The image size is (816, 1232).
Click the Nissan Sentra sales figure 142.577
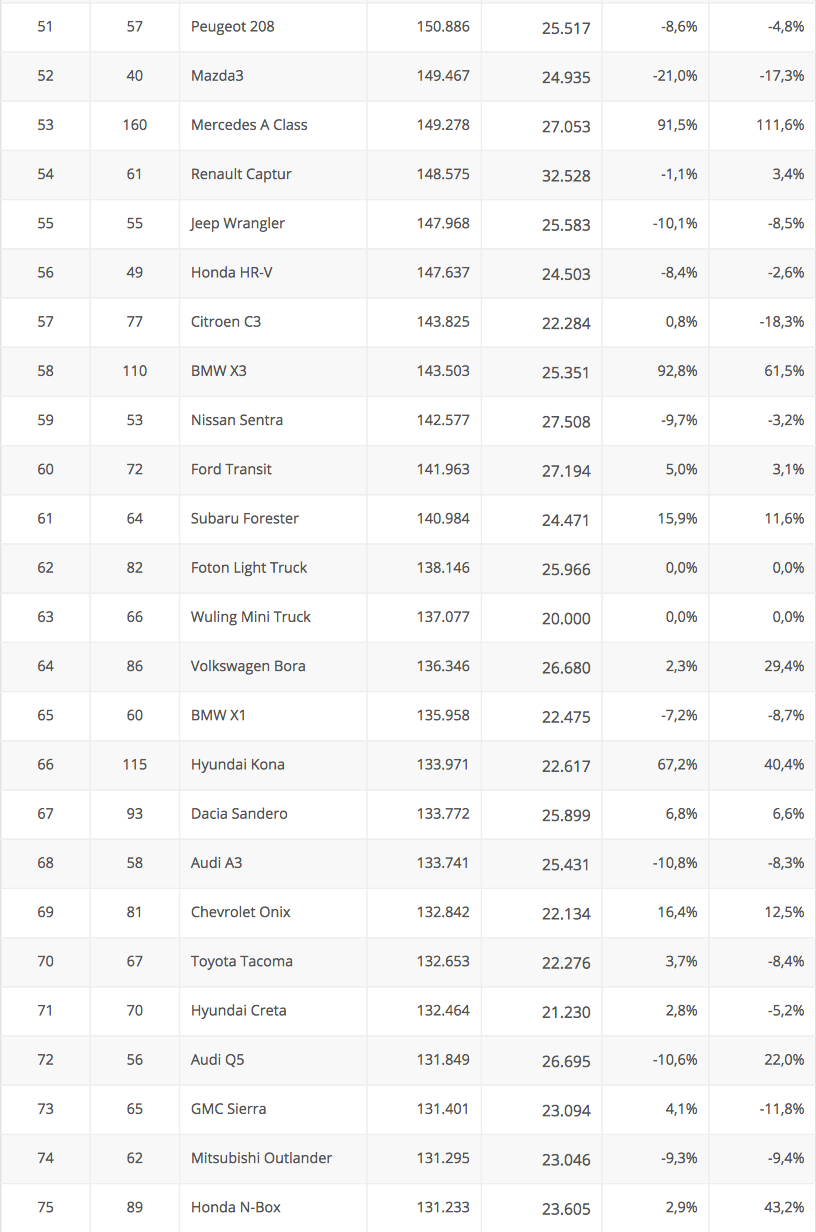tap(443, 420)
